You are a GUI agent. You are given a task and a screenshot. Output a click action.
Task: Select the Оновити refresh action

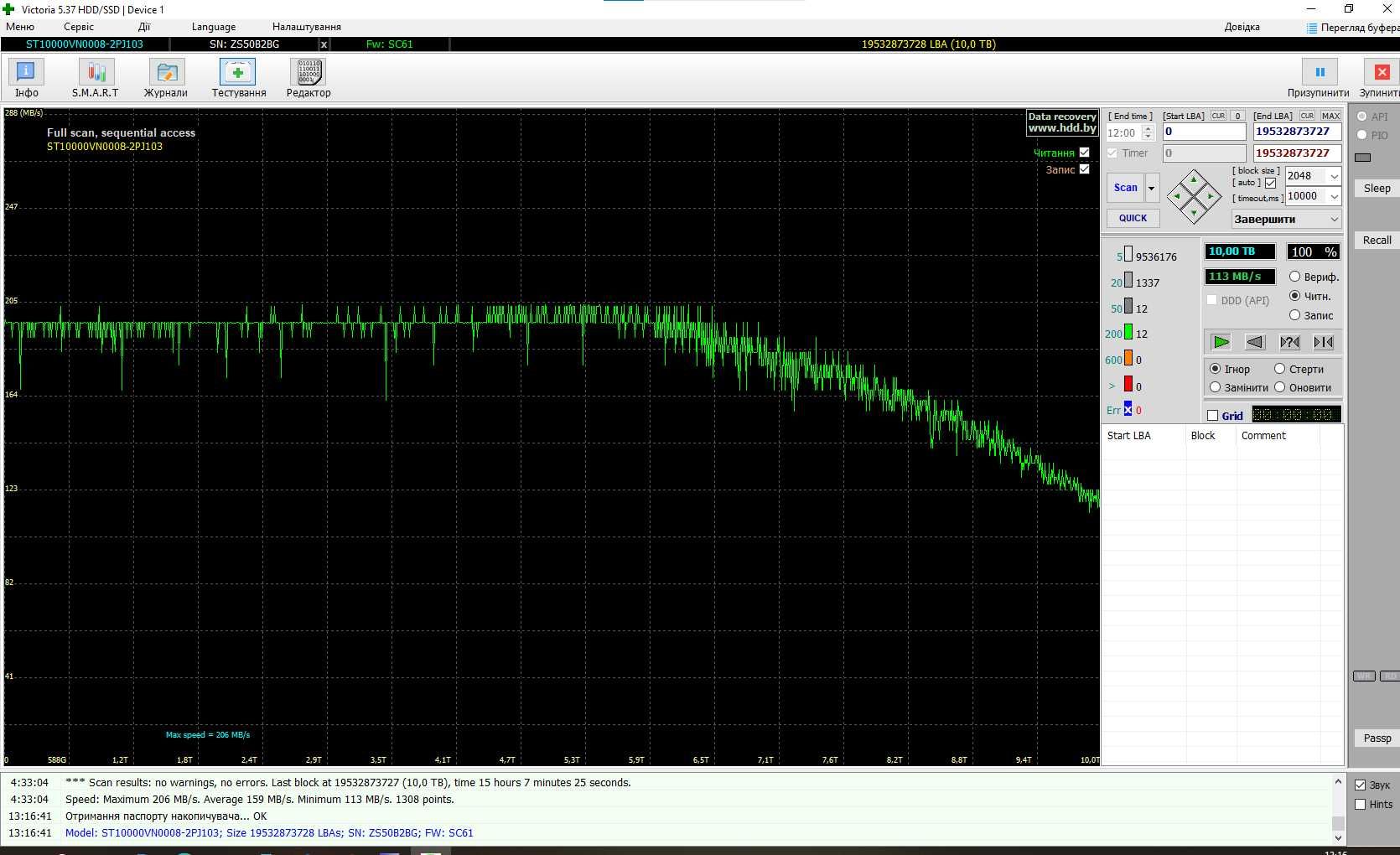(x=1279, y=387)
